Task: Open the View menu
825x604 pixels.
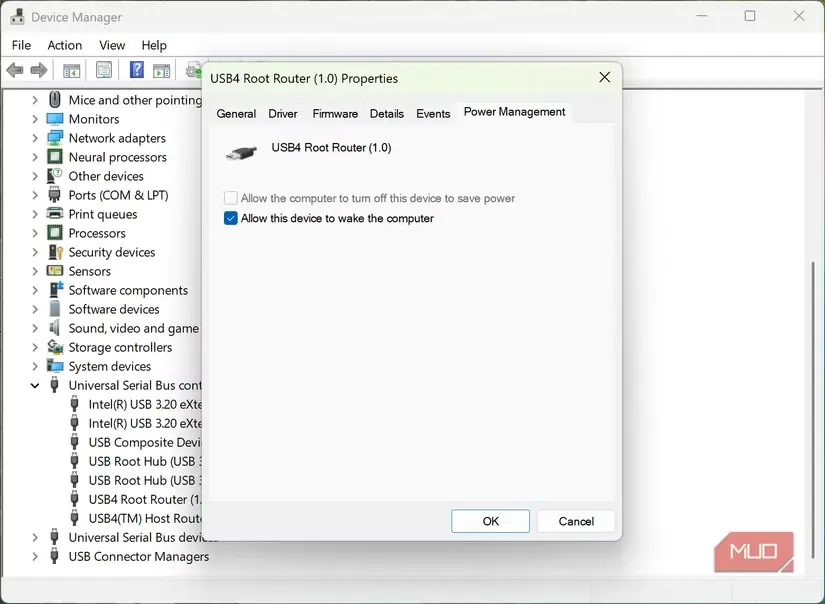Action: [112, 45]
